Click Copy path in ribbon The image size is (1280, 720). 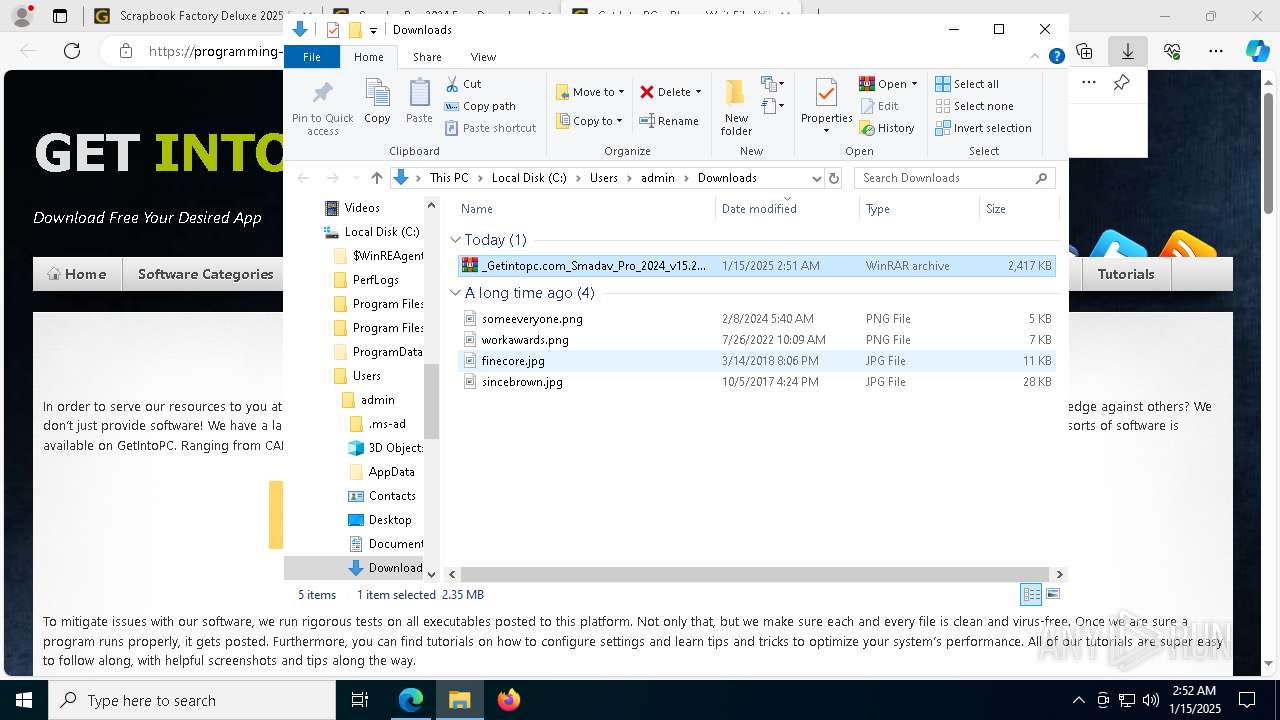coord(480,106)
